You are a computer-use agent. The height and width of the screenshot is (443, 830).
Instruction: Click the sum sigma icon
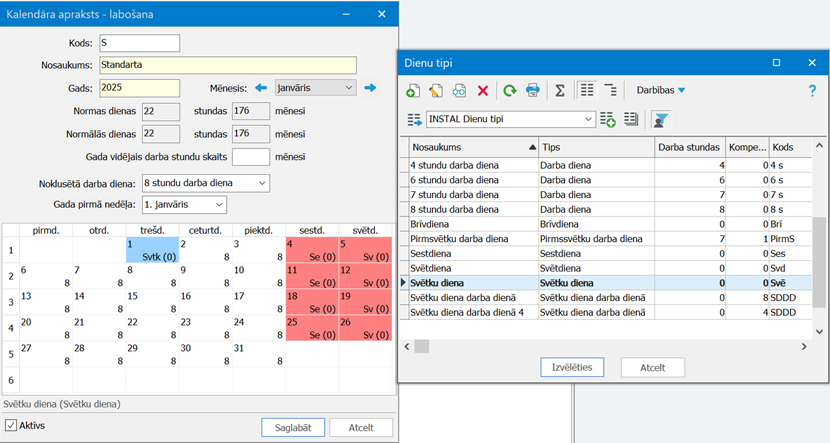560,90
